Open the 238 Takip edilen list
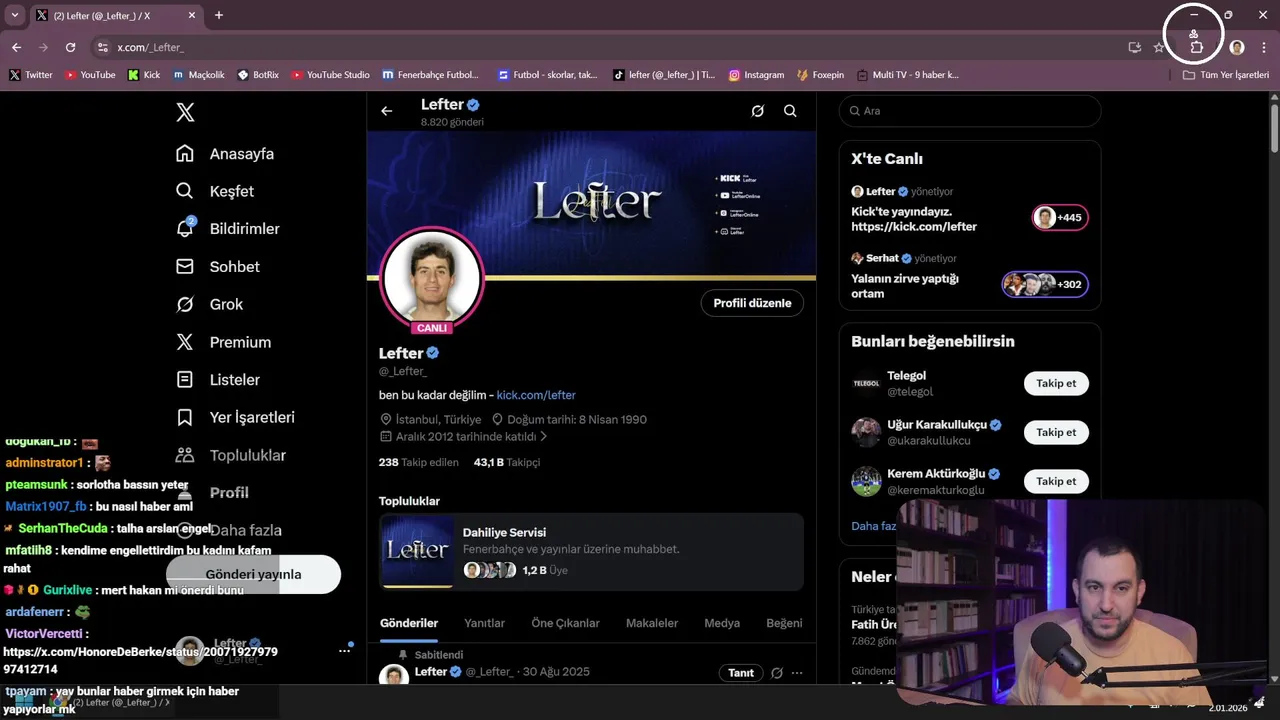The width and height of the screenshot is (1280, 720). pyautogui.click(x=418, y=462)
